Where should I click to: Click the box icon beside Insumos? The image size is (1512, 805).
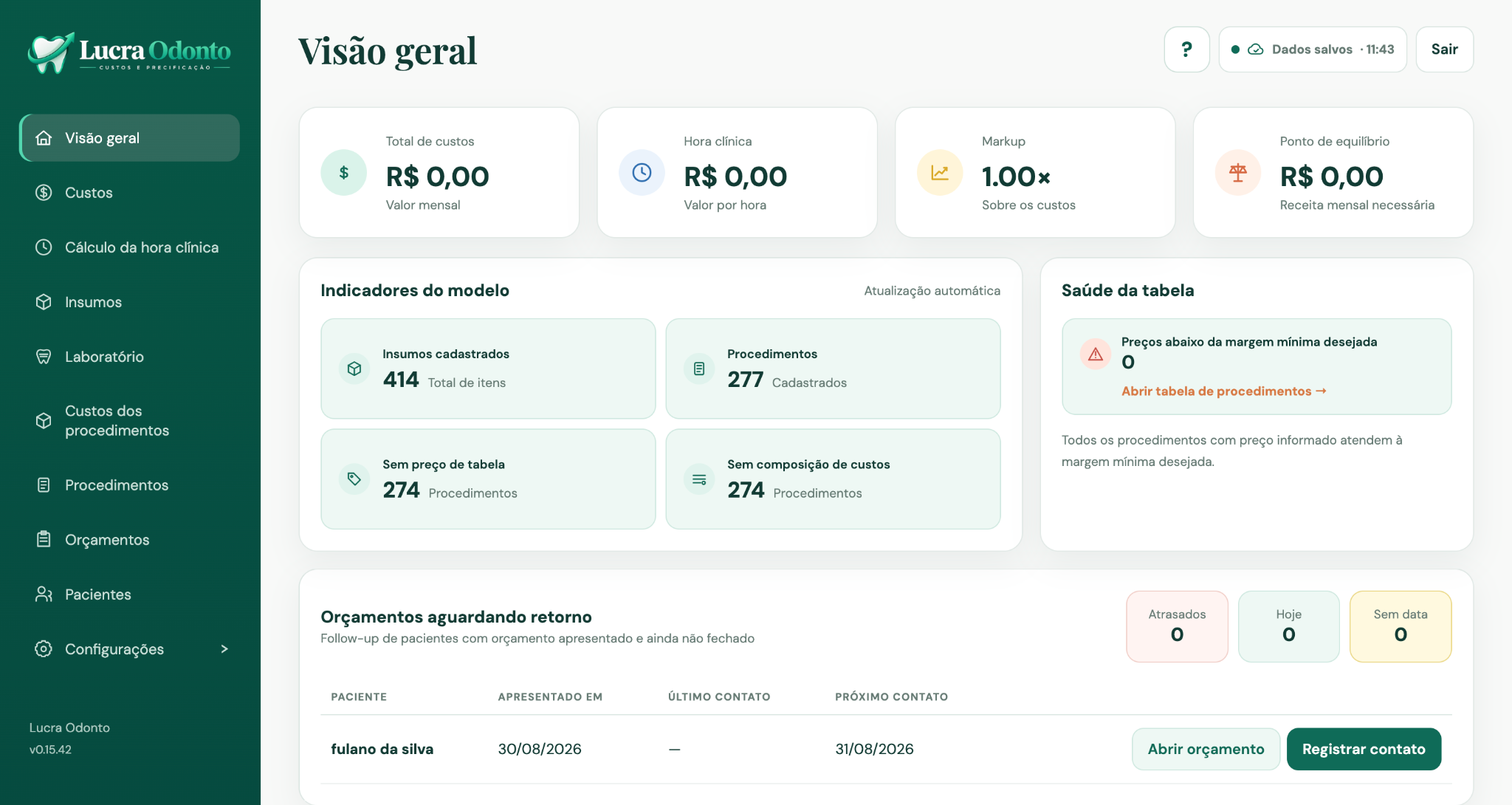[x=44, y=302]
